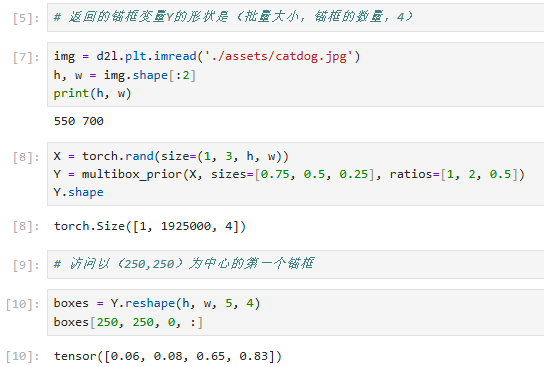Select the cell prompt labeled [7]
544x367 pixels.
tap(26, 57)
